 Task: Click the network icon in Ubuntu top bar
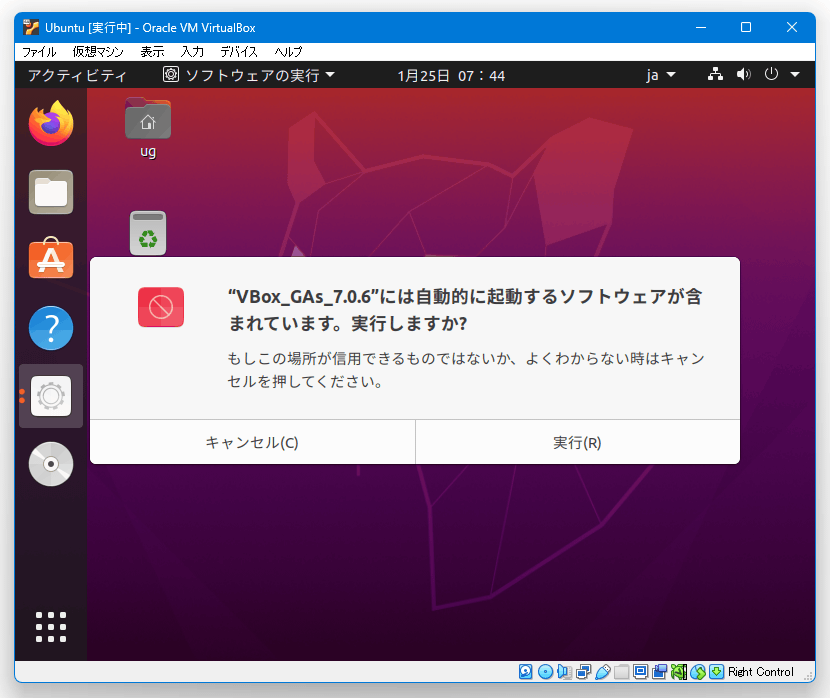(x=715, y=75)
